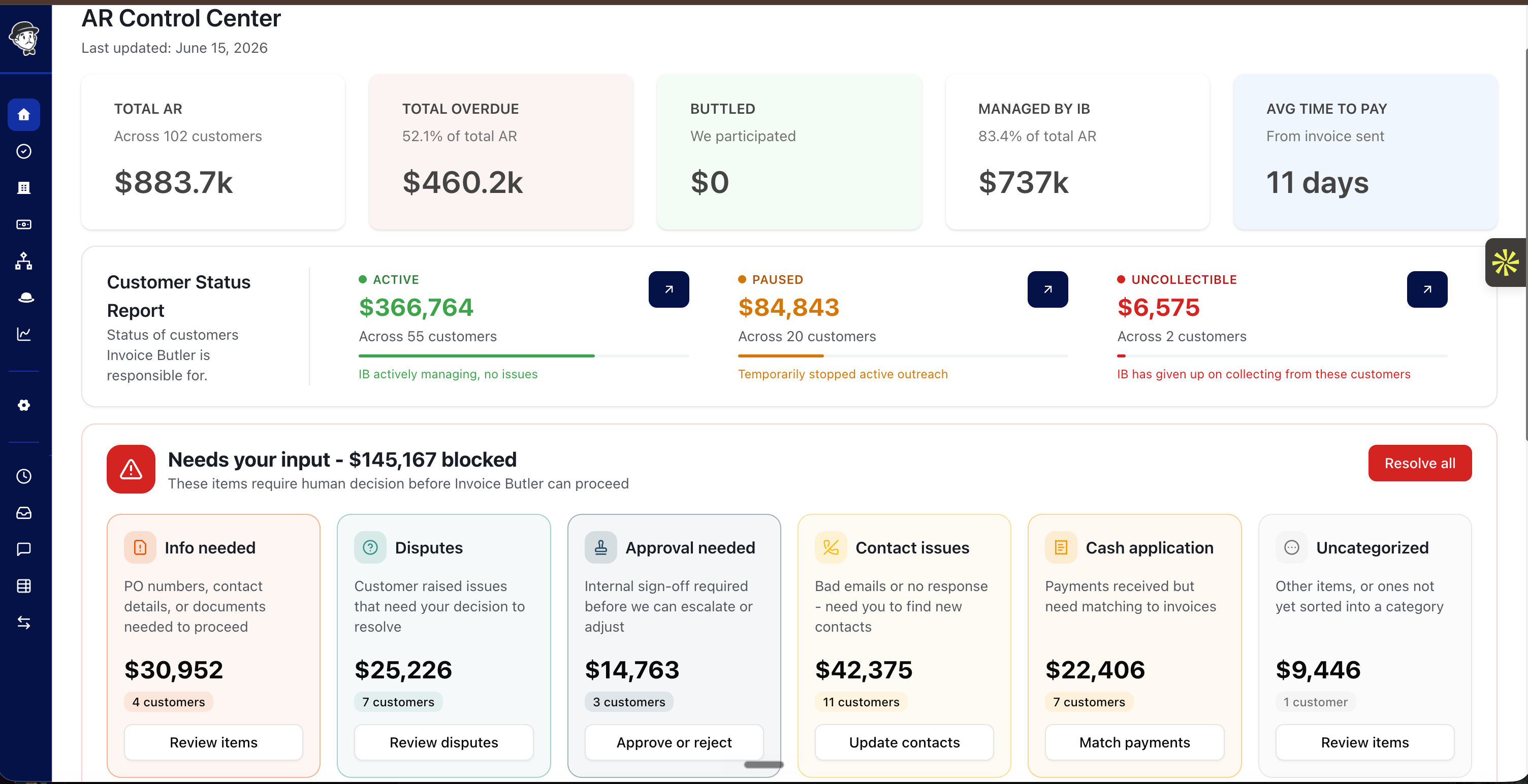
Task: Open the chat bubble sidebar icon
Action: 24,549
